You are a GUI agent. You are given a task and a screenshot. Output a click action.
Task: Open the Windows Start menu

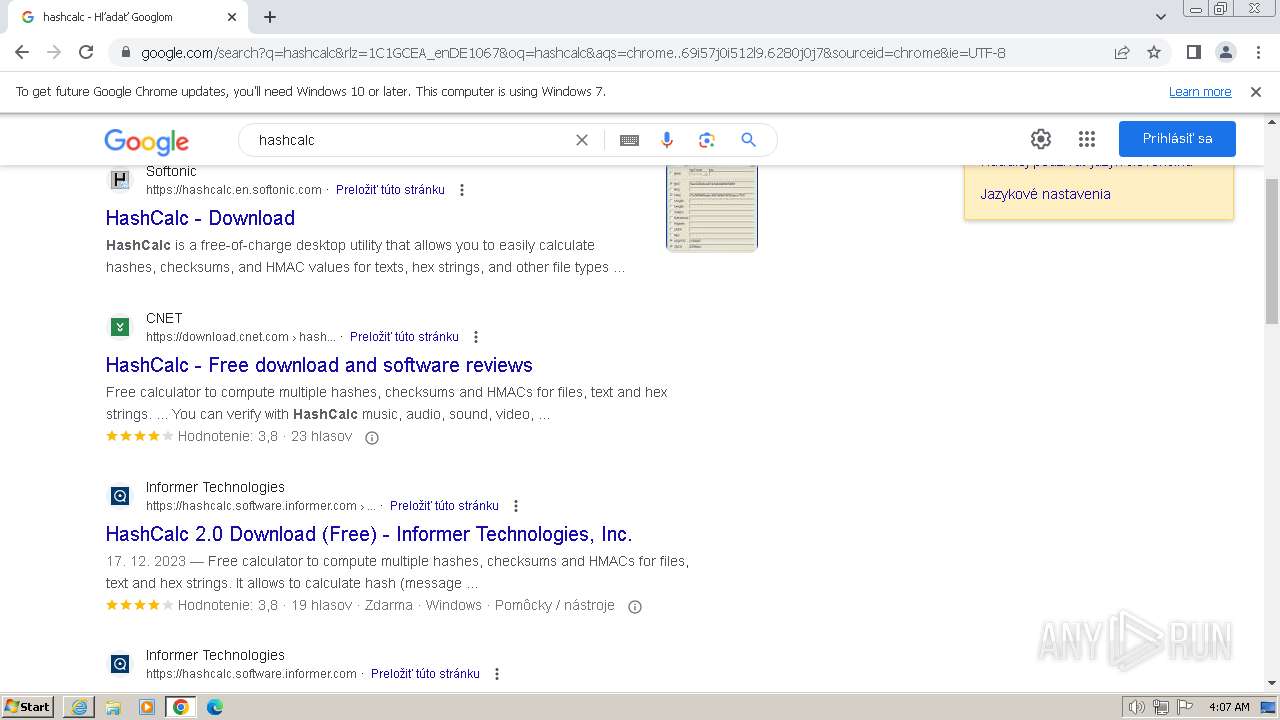pyautogui.click(x=28, y=707)
